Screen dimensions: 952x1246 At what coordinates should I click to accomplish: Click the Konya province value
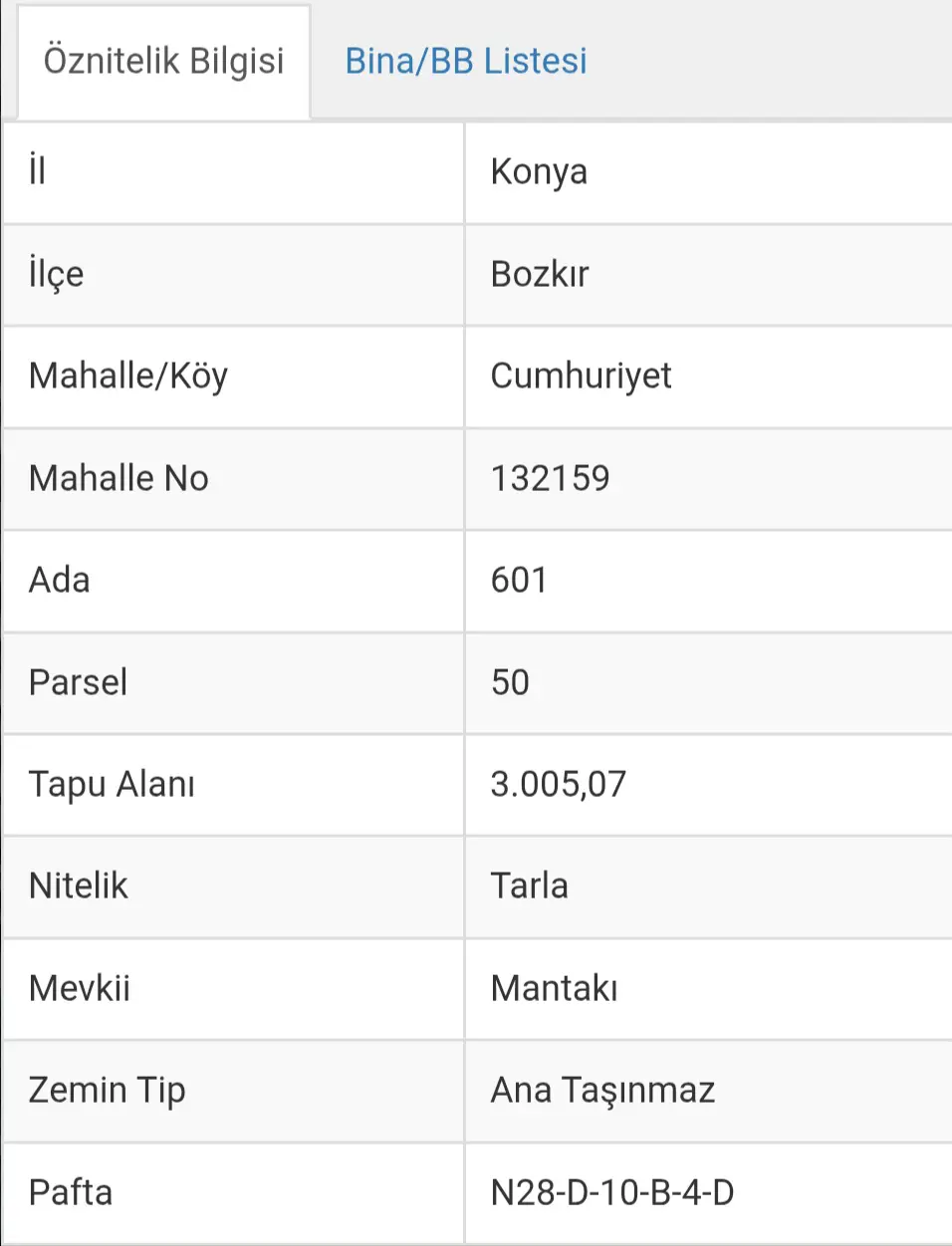pyautogui.click(x=539, y=172)
